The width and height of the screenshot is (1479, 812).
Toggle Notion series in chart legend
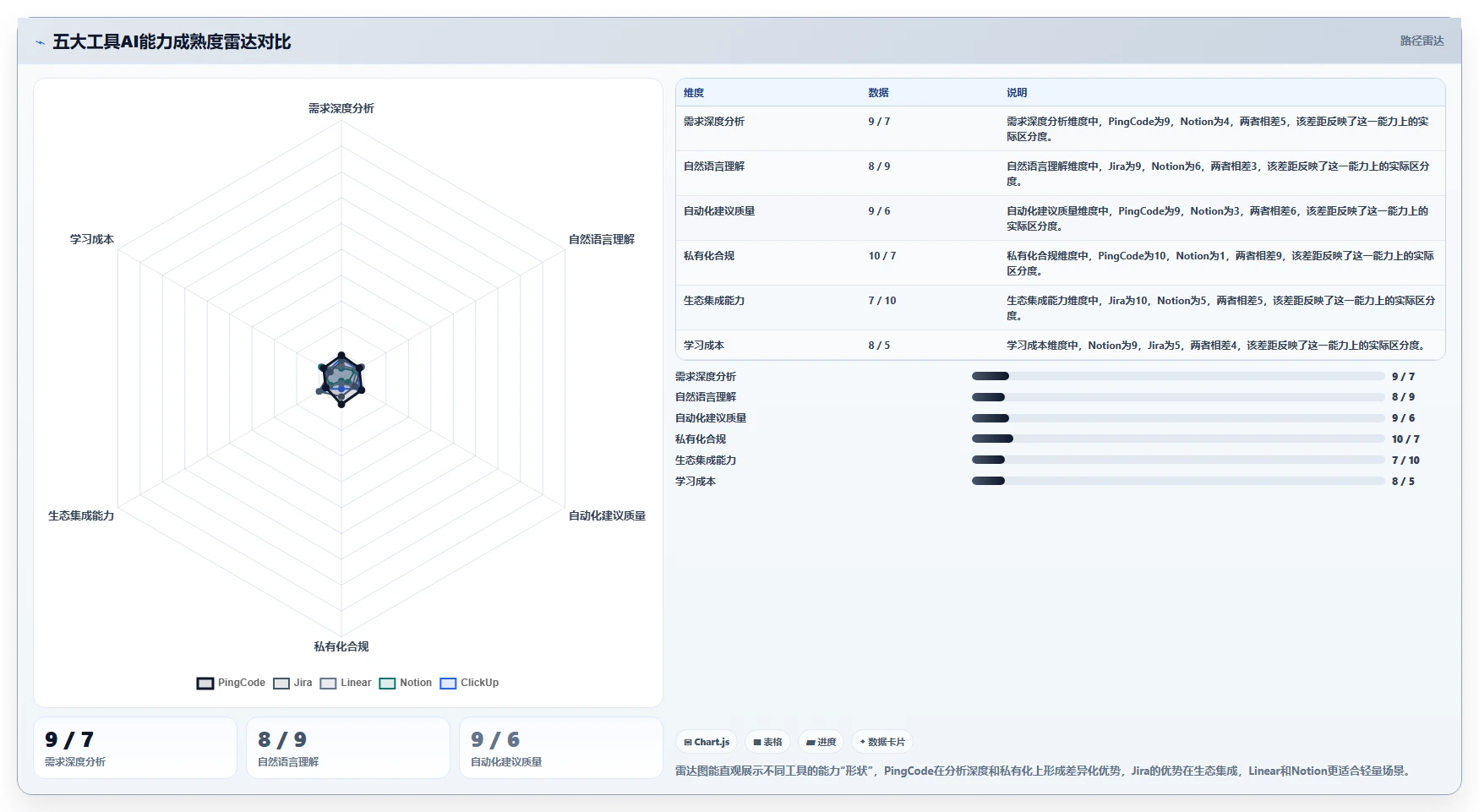pos(406,683)
